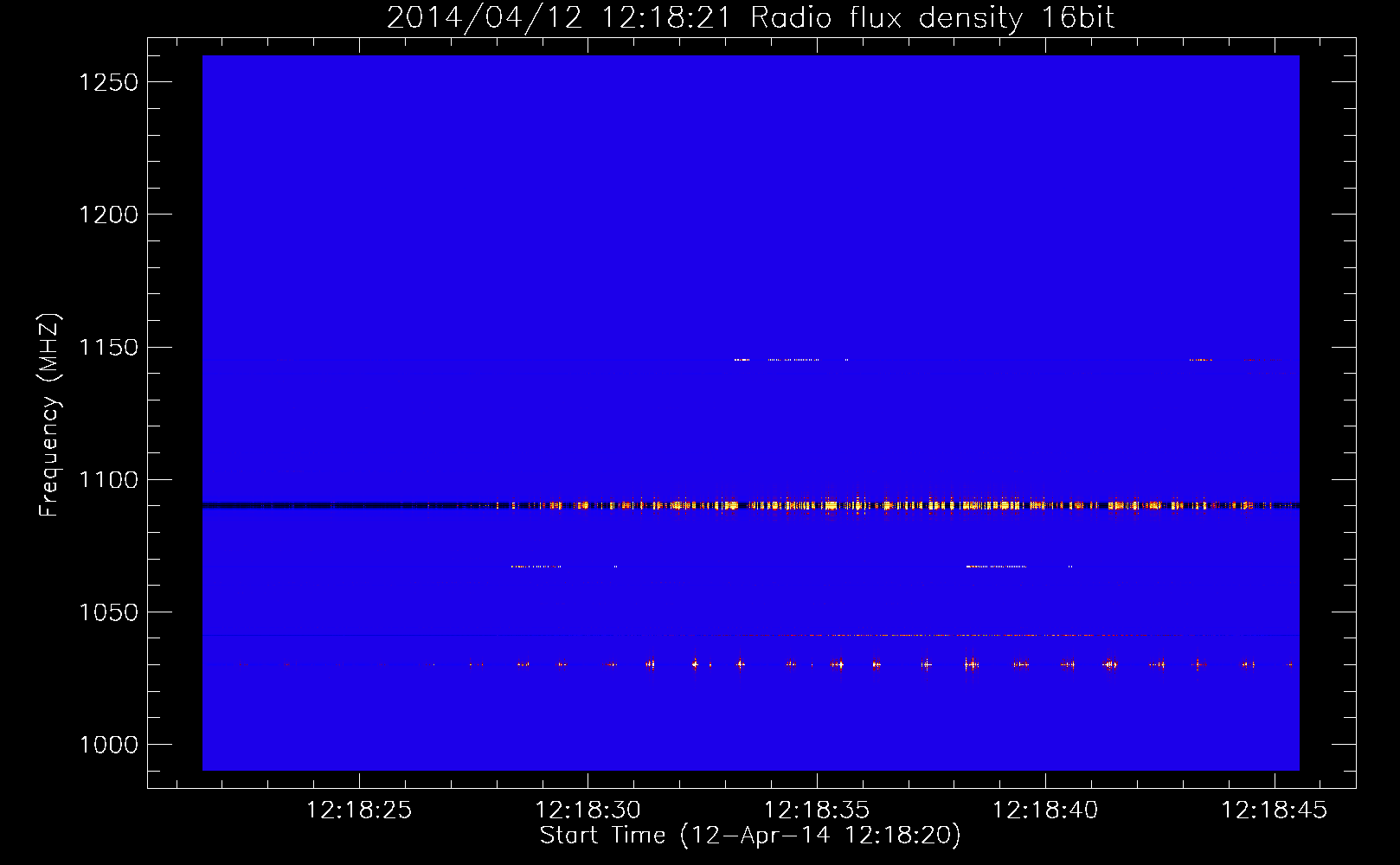Click the pulse row near 1030 MHz
Image resolution: width=1400 pixels, height=865 pixels.
click(x=766, y=664)
